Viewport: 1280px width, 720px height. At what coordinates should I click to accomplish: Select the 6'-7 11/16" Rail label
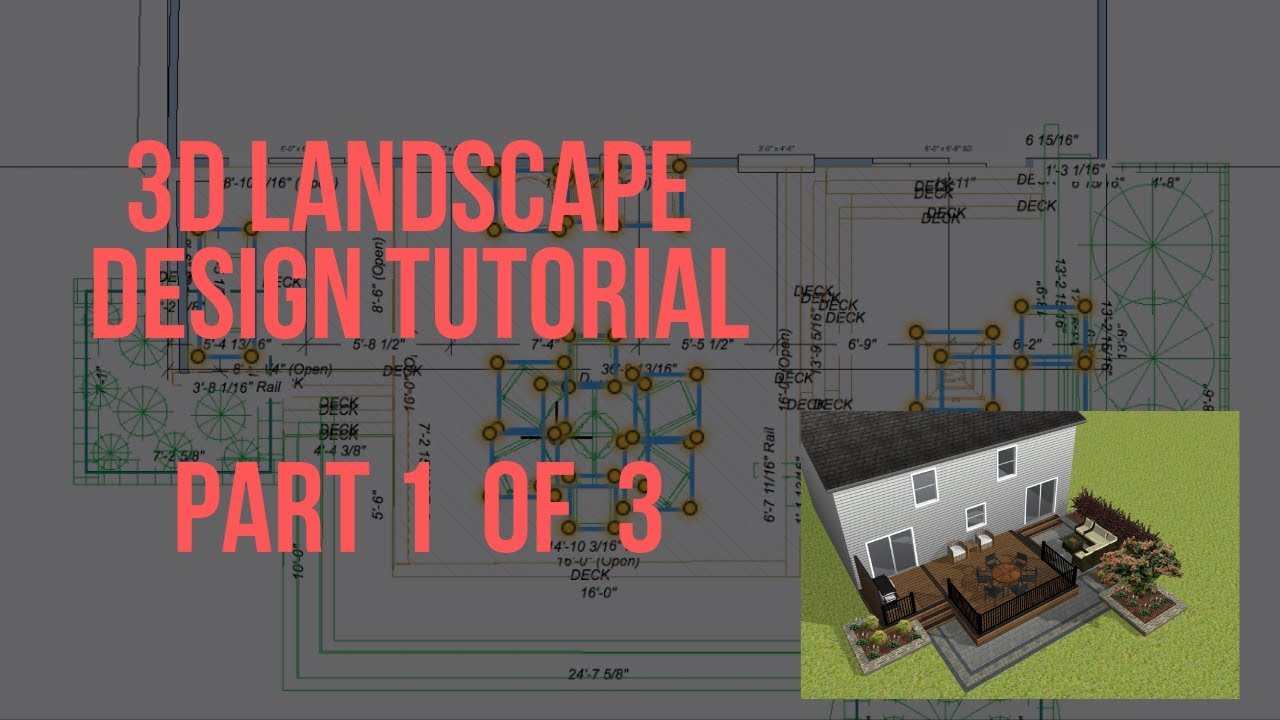(770, 476)
